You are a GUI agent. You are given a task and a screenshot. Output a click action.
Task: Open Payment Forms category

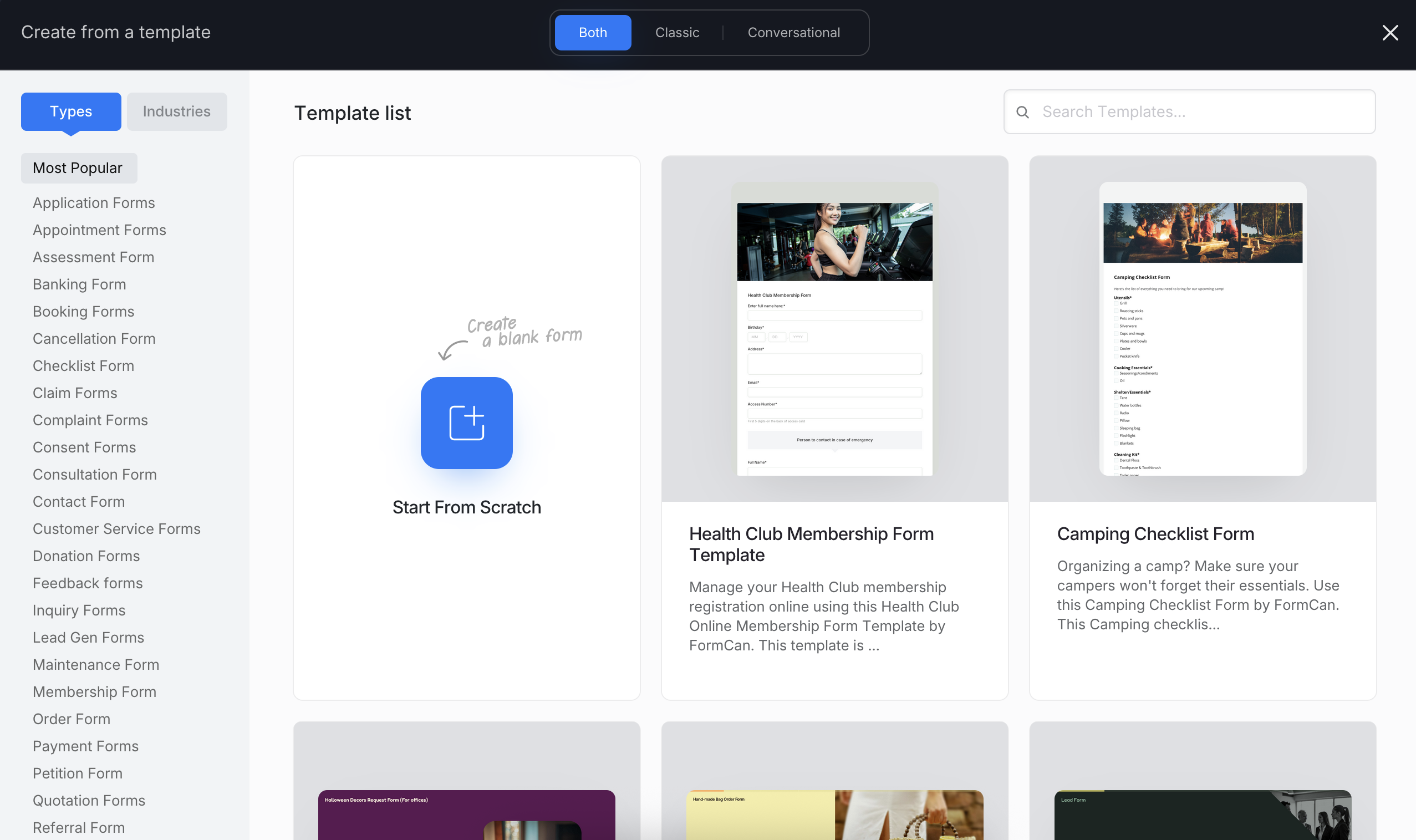tap(85, 746)
